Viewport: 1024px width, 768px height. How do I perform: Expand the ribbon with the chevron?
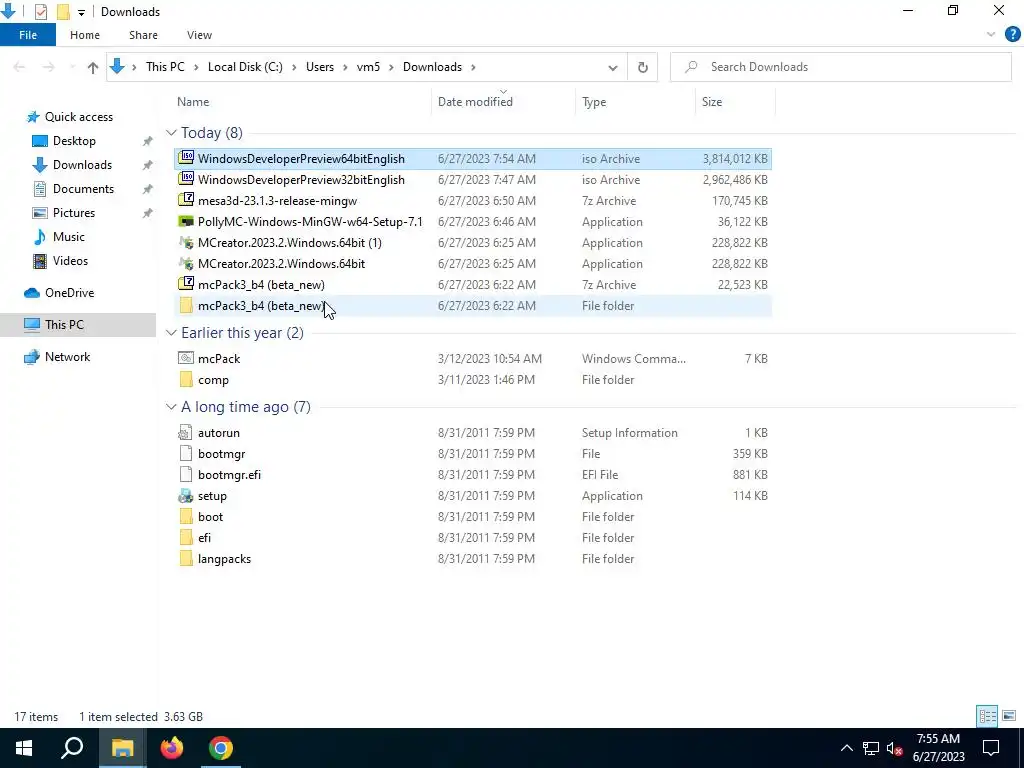pos(991,35)
